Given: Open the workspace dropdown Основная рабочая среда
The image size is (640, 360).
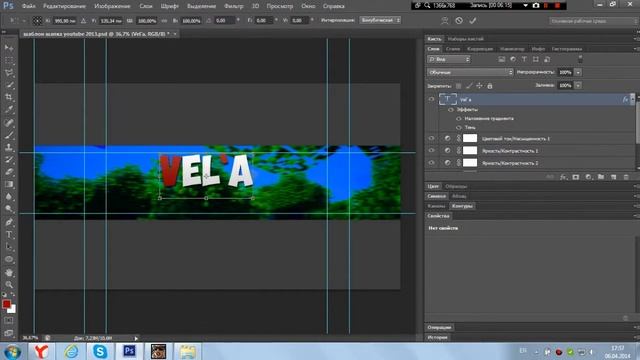Looking at the screenshot, I should coord(592,21).
